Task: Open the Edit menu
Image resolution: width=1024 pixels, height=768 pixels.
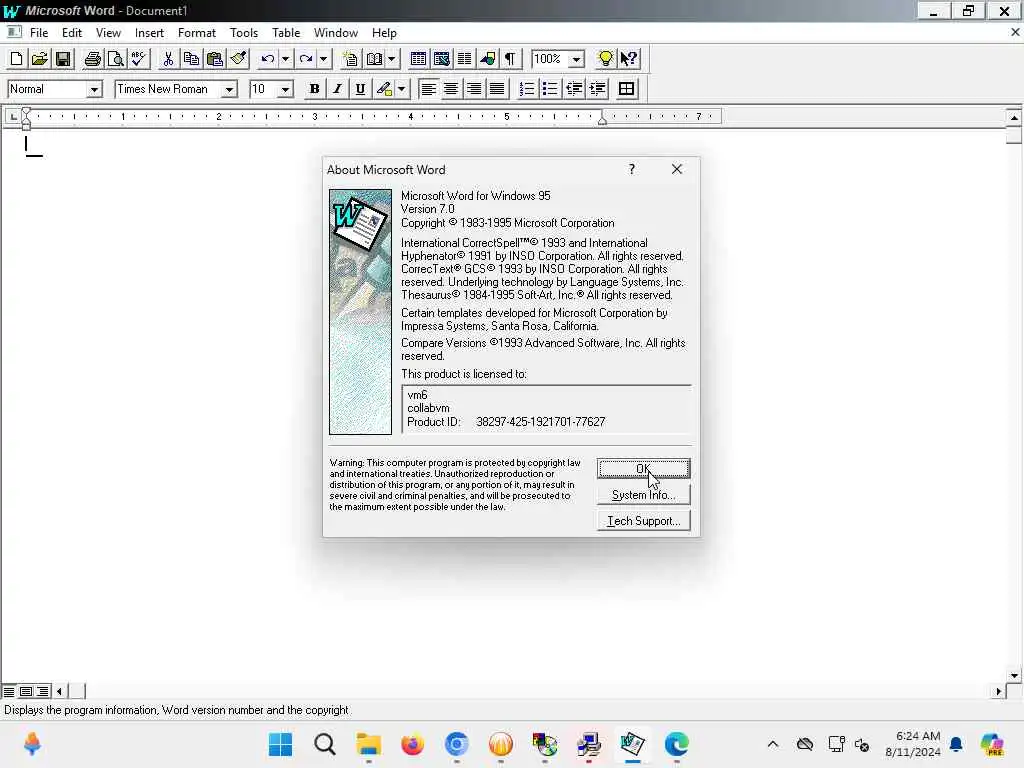Action: 72,33
